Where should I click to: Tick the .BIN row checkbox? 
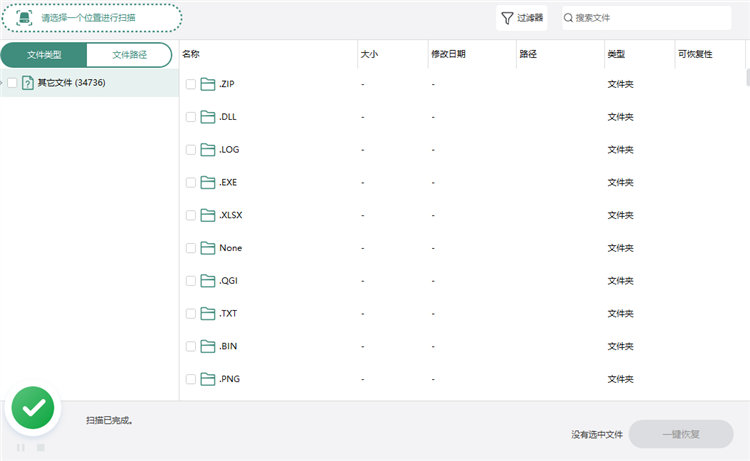pyautogui.click(x=190, y=346)
